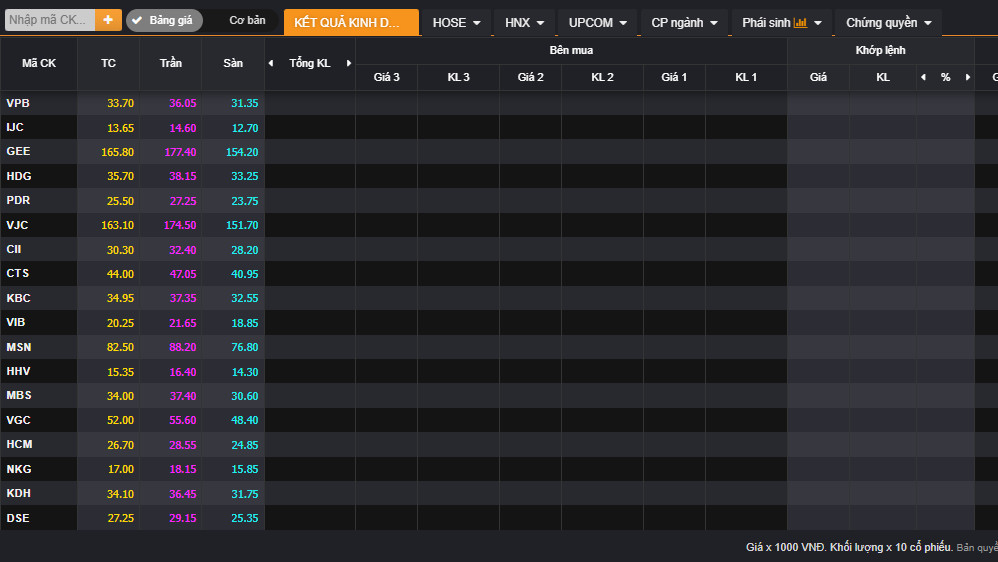The width and height of the screenshot is (998, 562).
Task: Open the KẾT QUẢ KINH D... tab
Action: 351,22
